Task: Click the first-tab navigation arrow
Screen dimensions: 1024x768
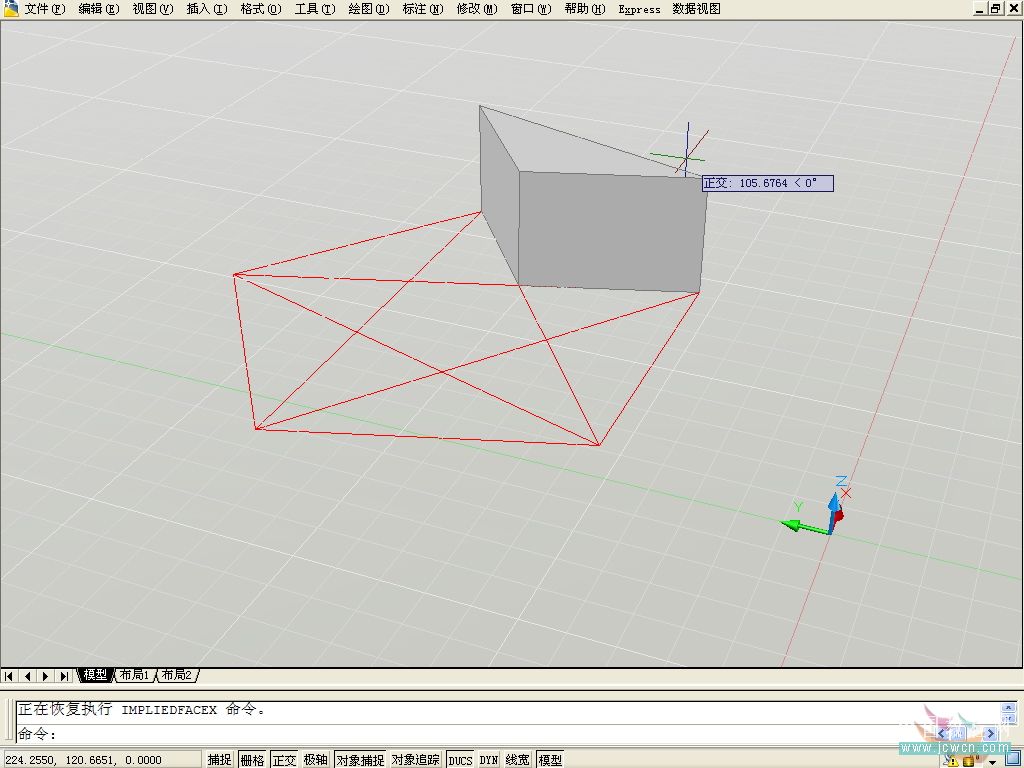Action: [x=10, y=676]
